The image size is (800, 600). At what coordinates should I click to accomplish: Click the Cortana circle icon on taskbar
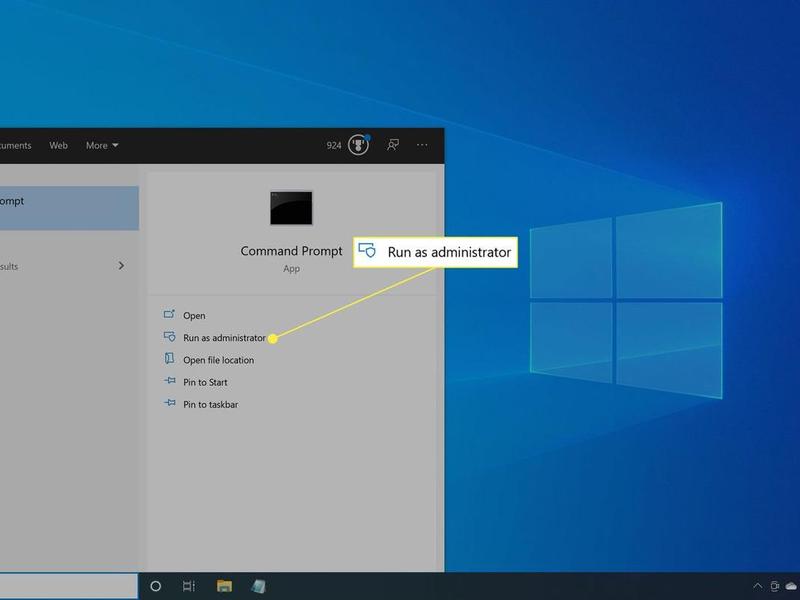pyautogui.click(x=156, y=586)
